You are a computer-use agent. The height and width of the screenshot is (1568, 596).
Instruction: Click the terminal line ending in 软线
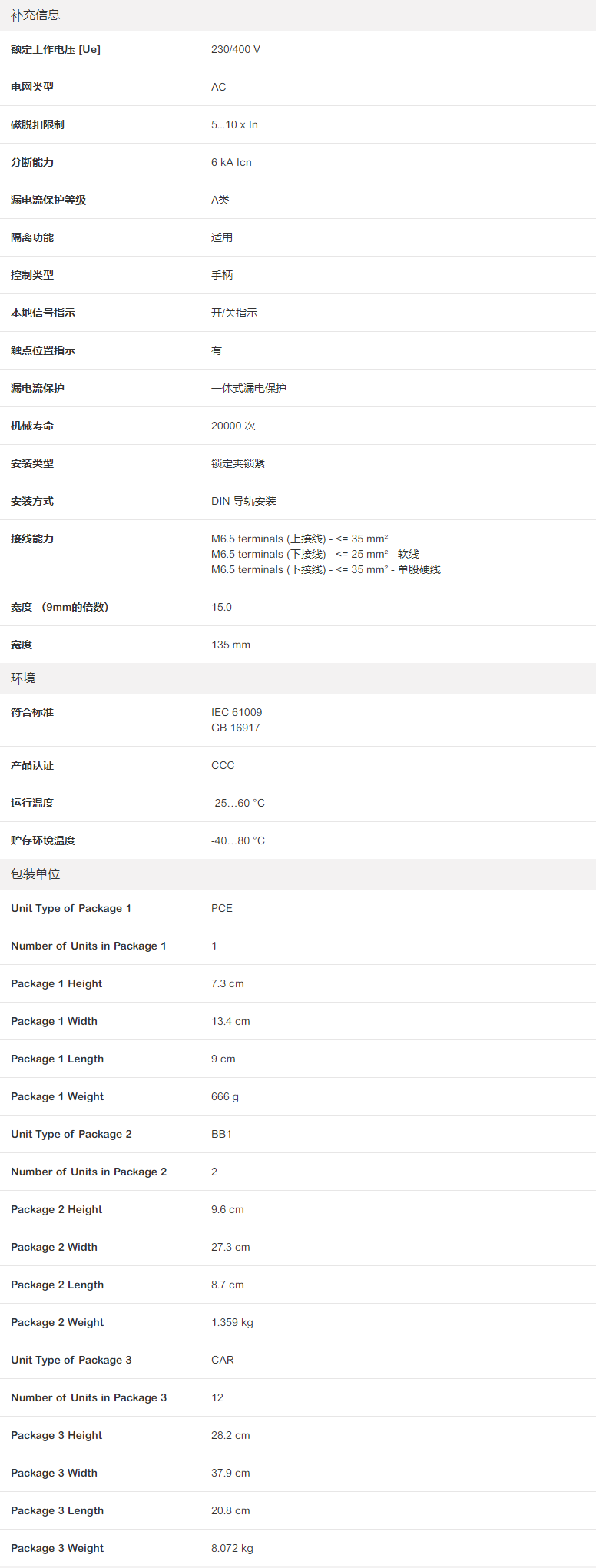316,554
